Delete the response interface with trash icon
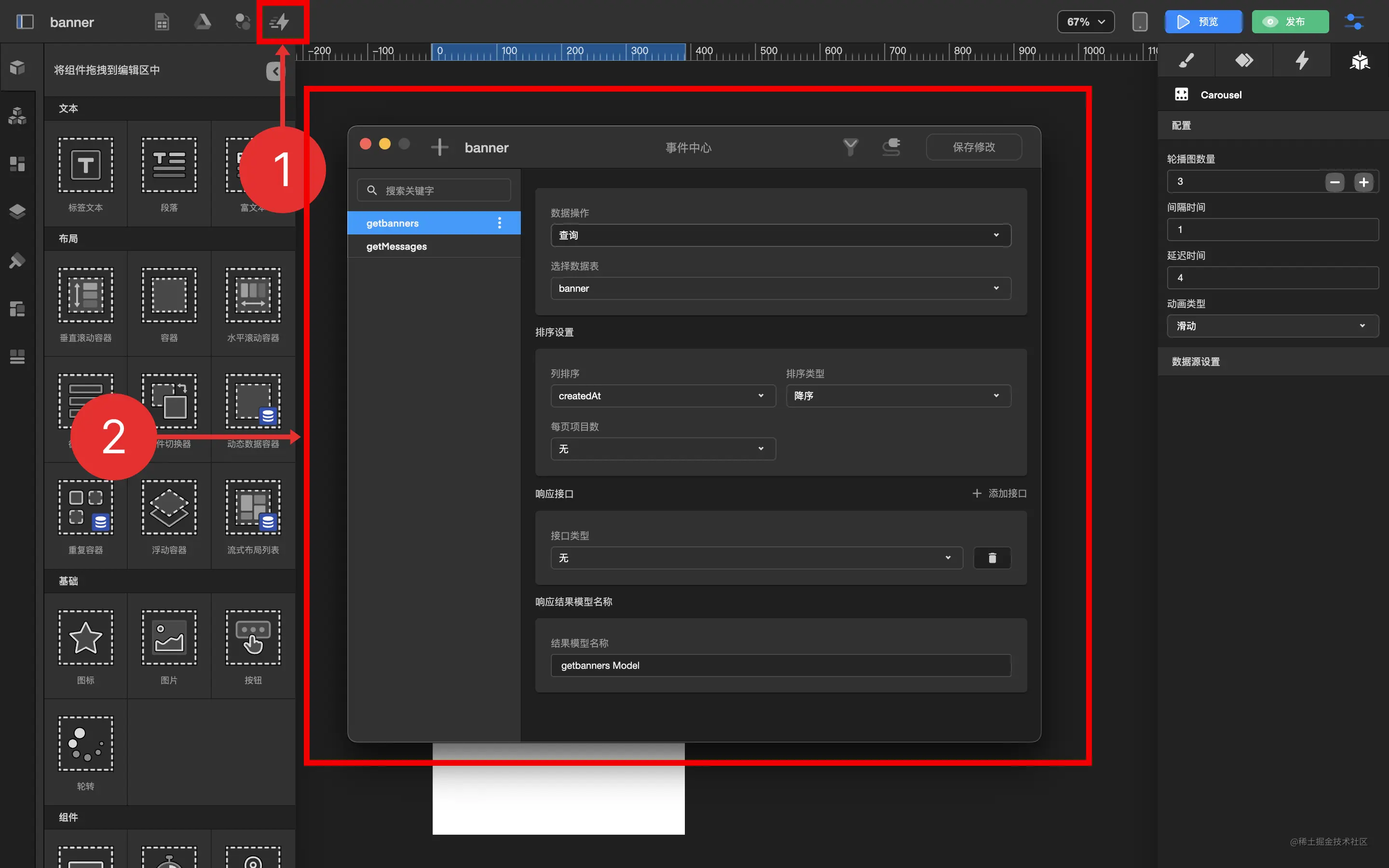 click(x=992, y=558)
